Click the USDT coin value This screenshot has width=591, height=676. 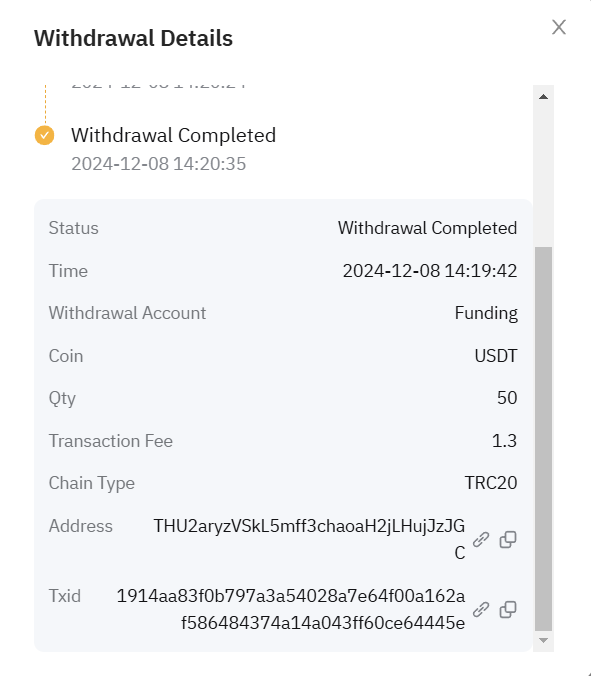pos(496,356)
